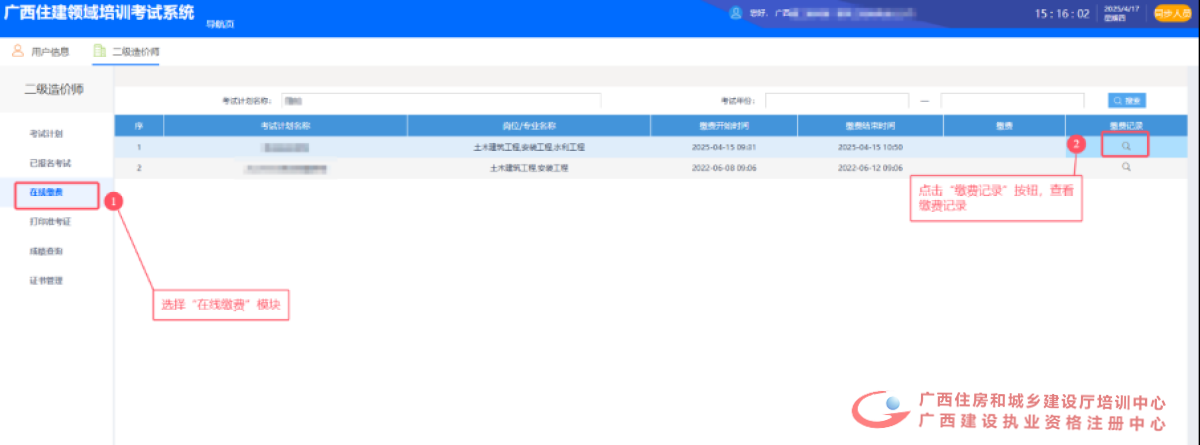Click the 考试年份 start year field

(x=836, y=101)
